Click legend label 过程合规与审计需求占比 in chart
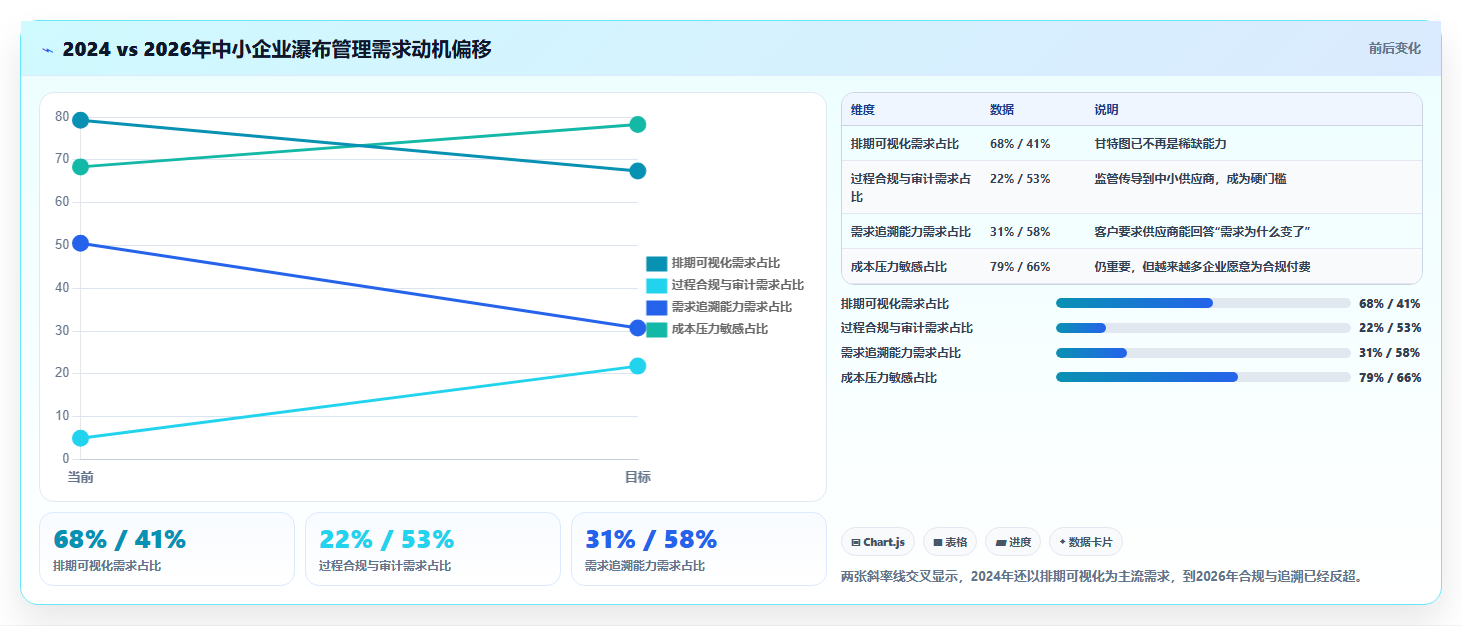The height and width of the screenshot is (626, 1462). [x=738, y=286]
